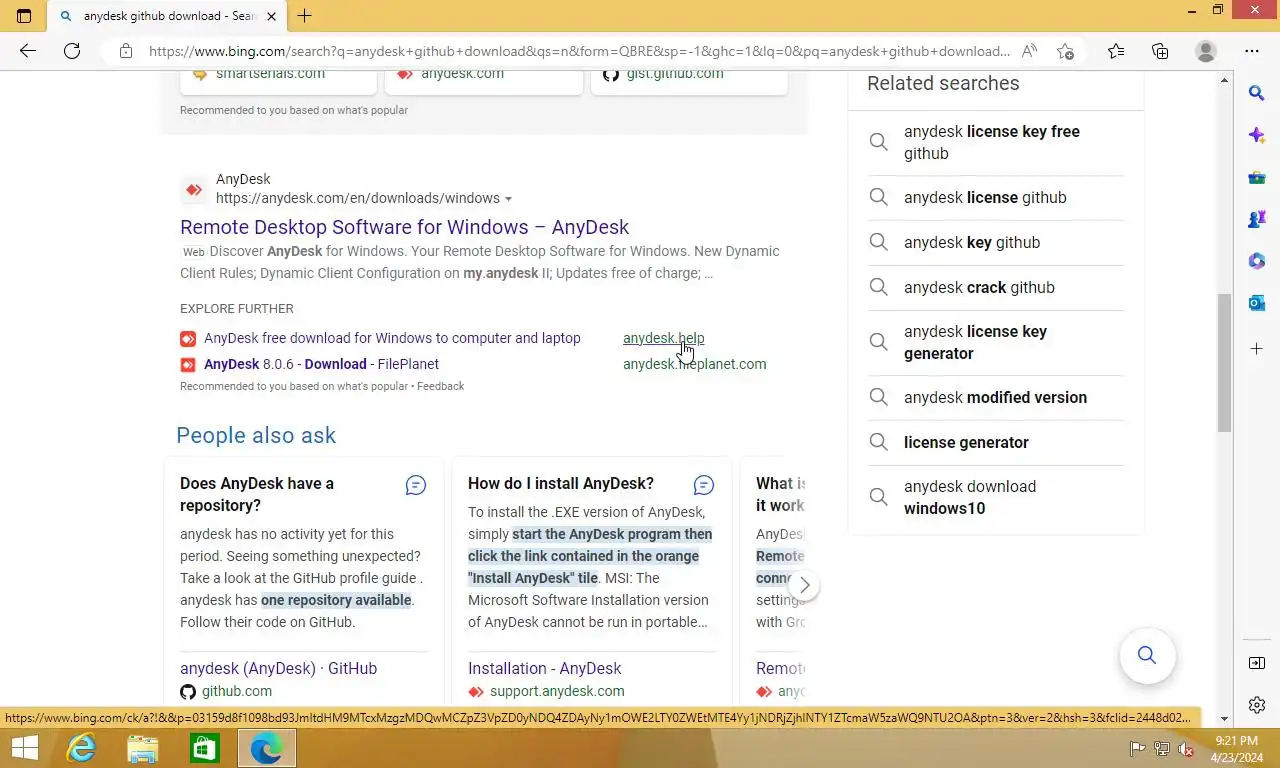Close the anydesk github download tab
The height and width of the screenshot is (768, 1280).
(271, 16)
